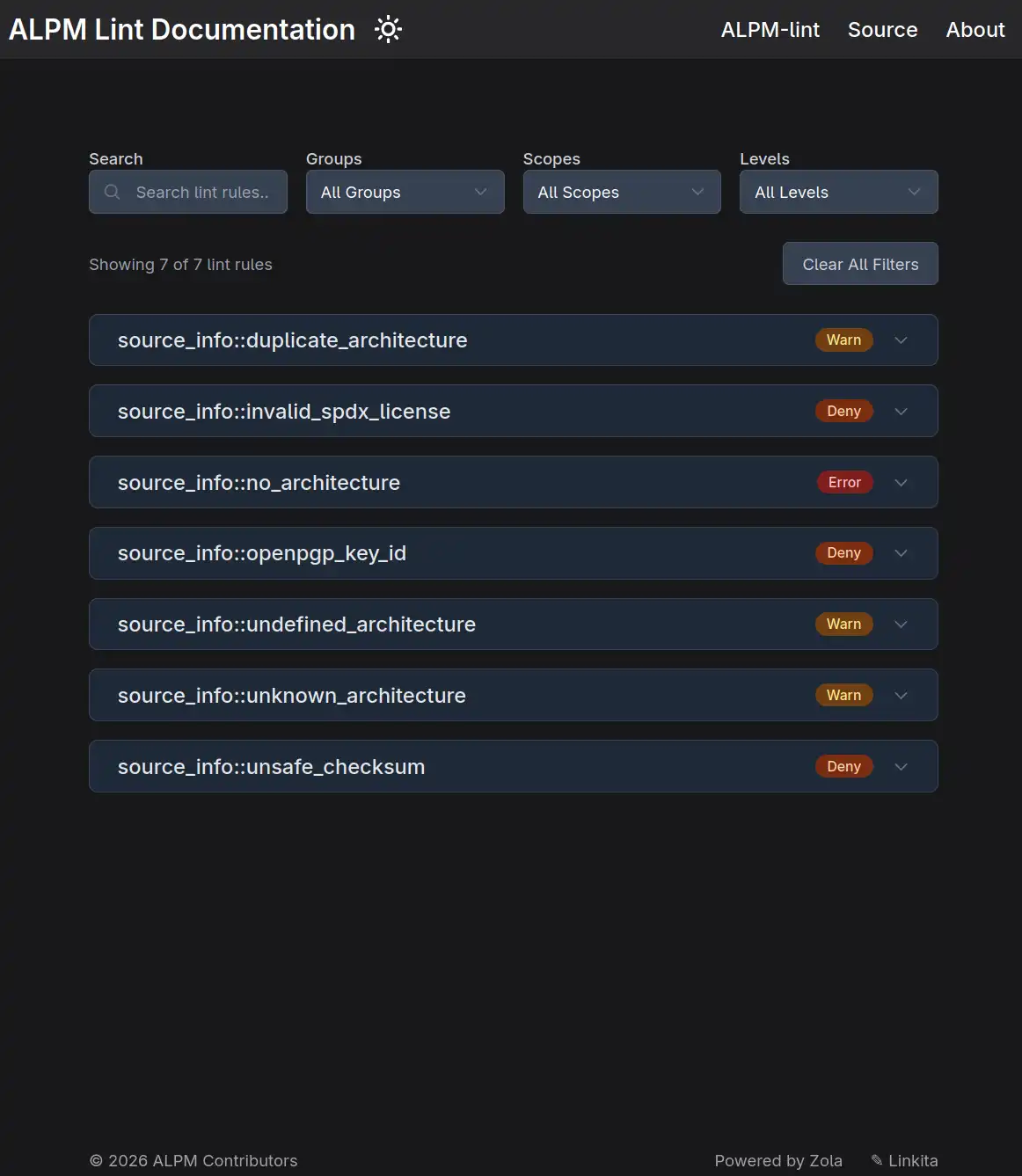Follow the Powered by Zola link
The height and width of the screenshot is (1176, 1022).
click(x=778, y=1160)
